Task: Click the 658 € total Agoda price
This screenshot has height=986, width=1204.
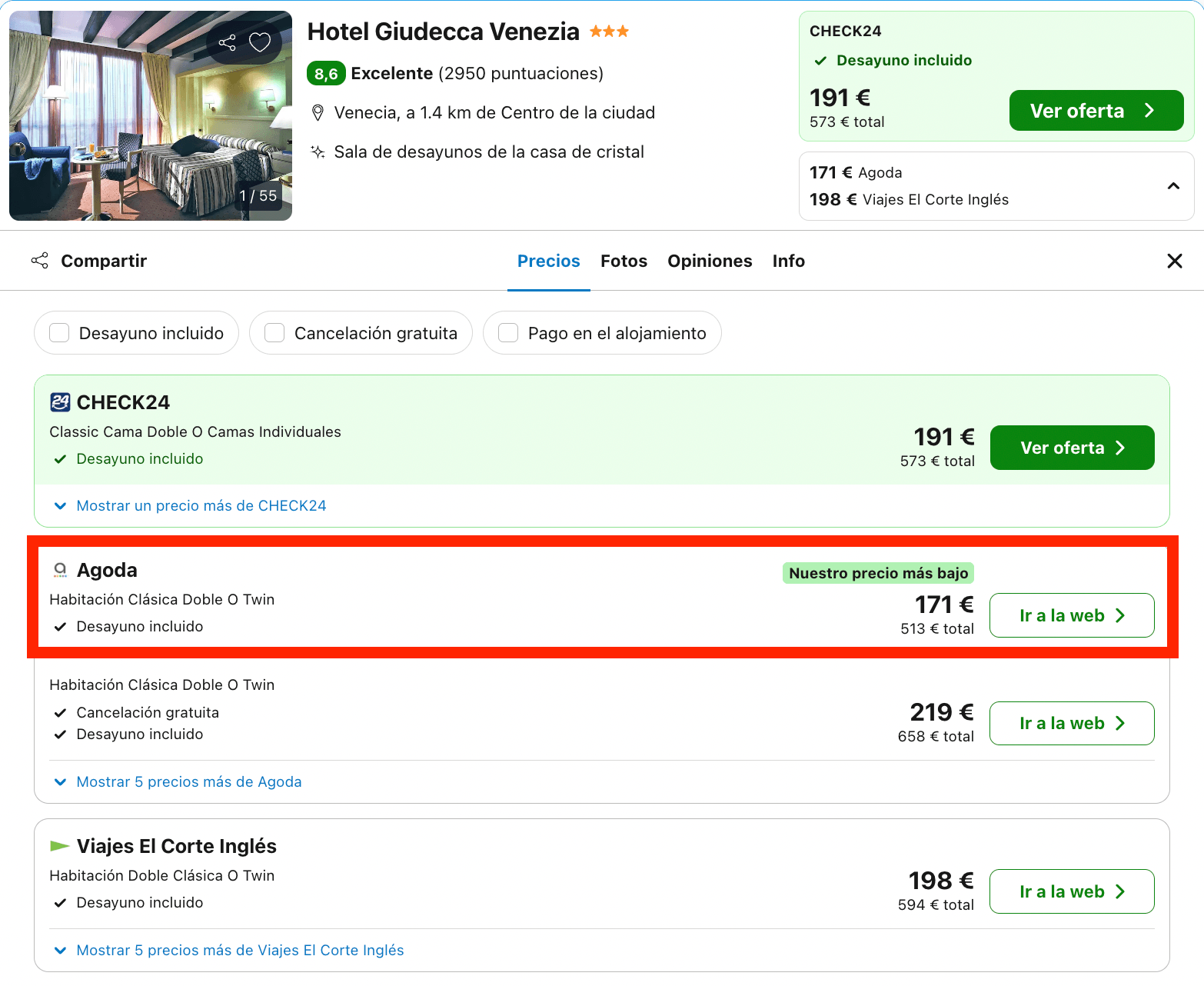Action: point(936,737)
